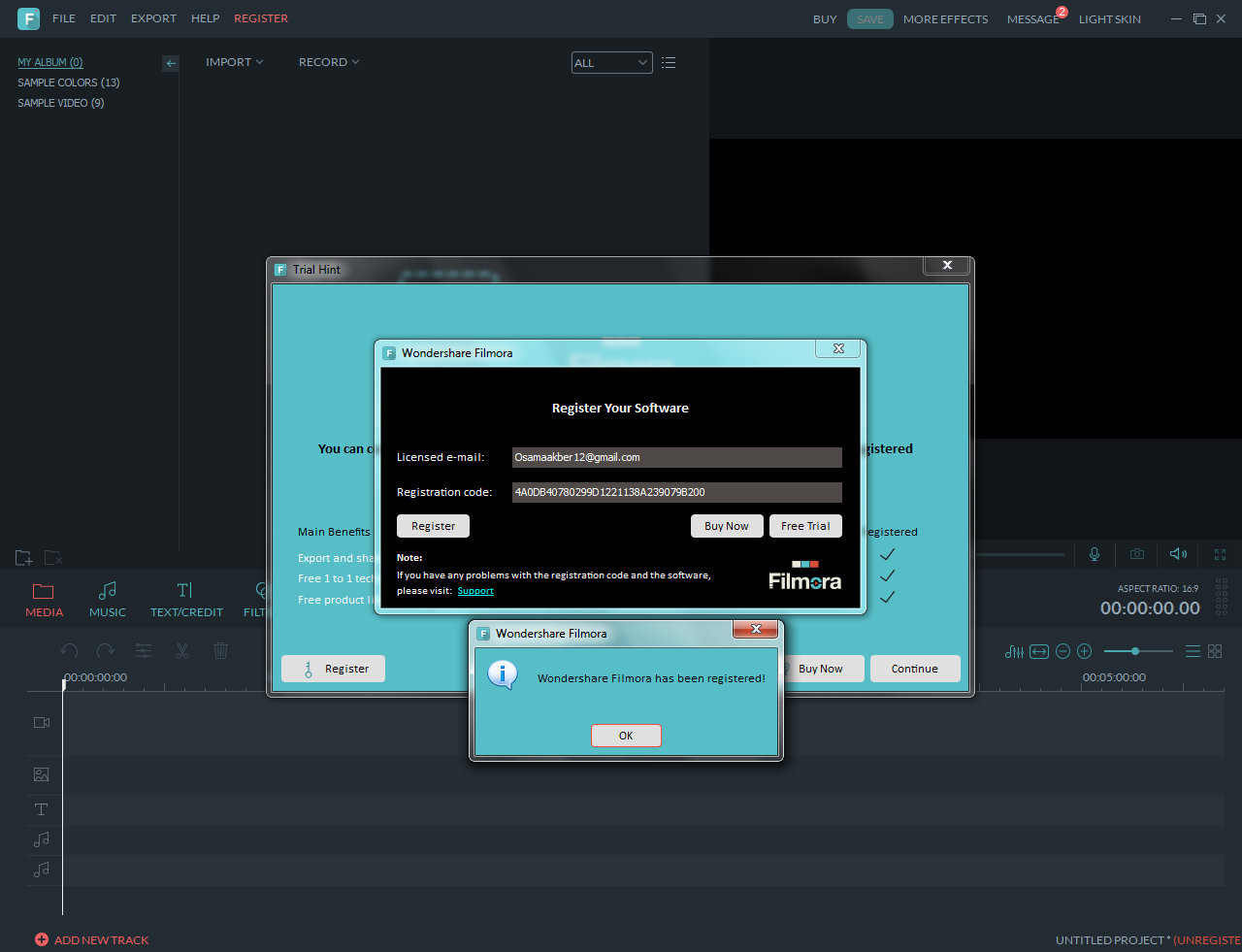The height and width of the screenshot is (952, 1242).
Task: Switch to timeline list view icon
Action: click(x=1193, y=651)
